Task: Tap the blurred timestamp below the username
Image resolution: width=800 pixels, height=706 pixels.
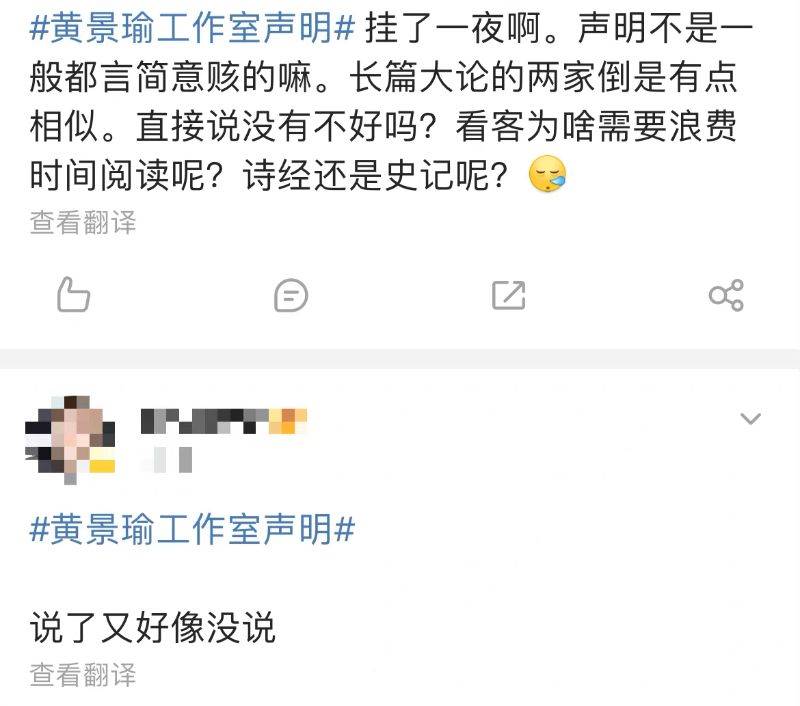Action: click(167, 460)
